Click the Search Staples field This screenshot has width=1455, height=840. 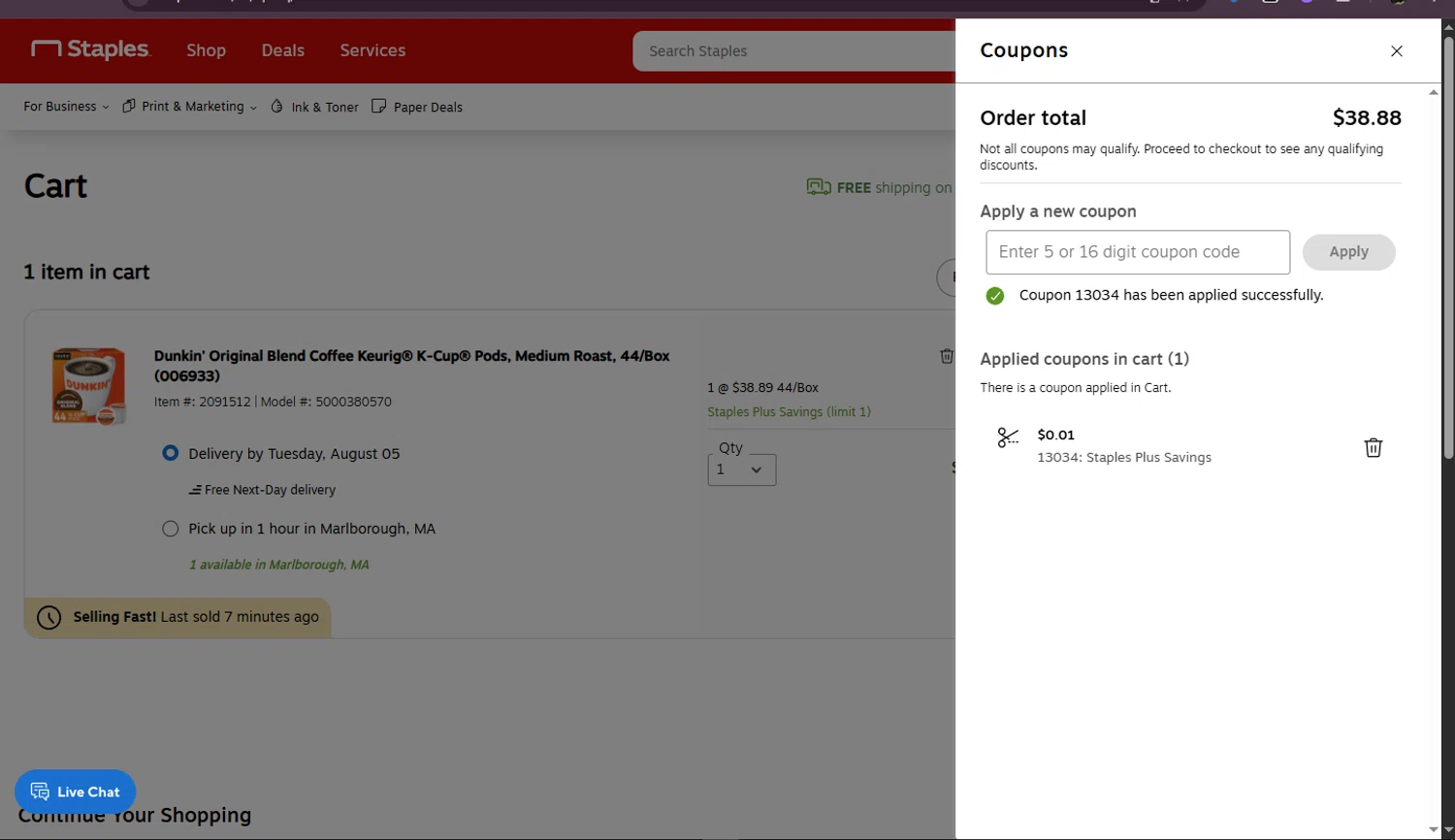795,51
